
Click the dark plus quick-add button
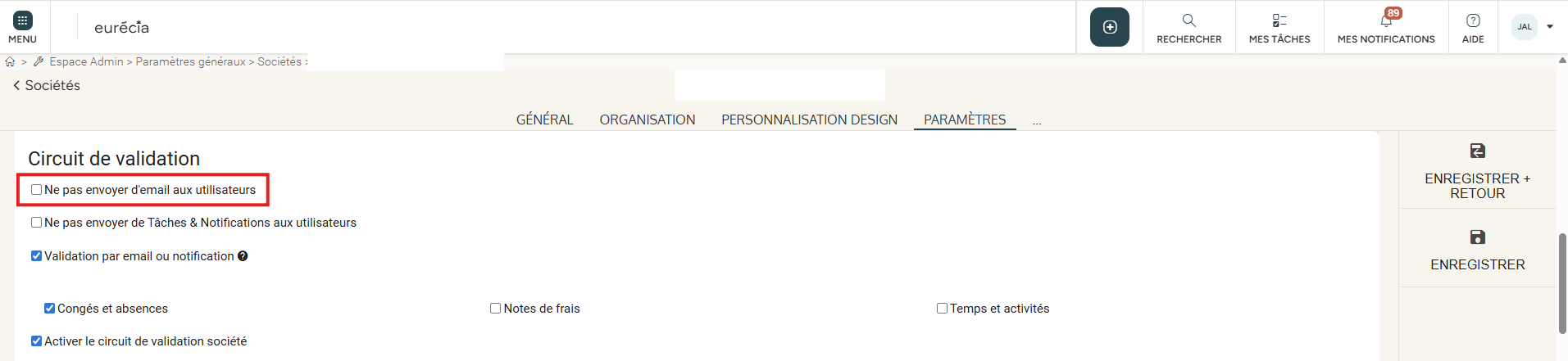point(1109,27)
